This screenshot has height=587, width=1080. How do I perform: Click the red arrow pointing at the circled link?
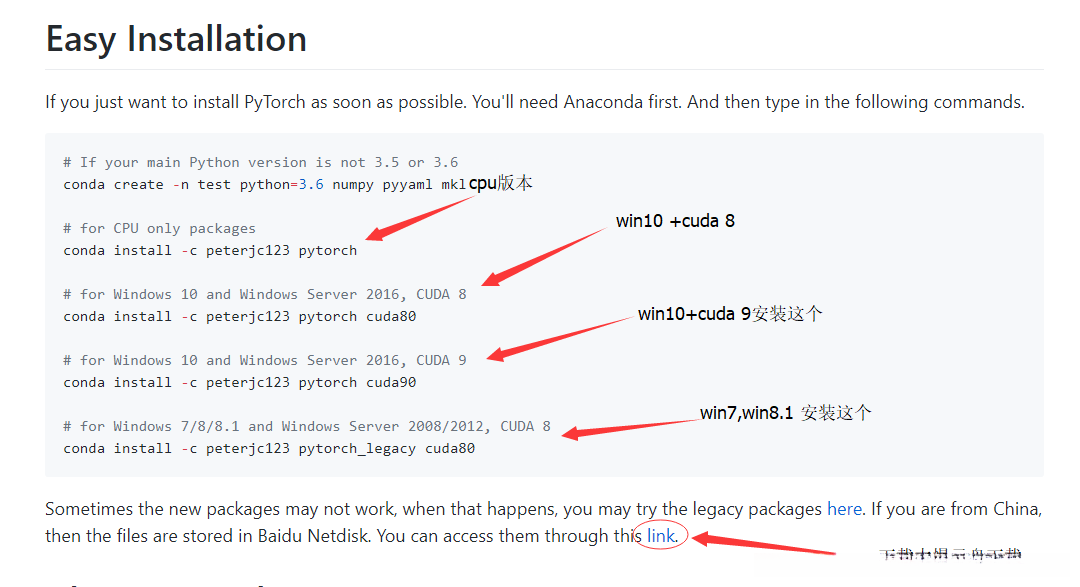[x=760, y=544]
